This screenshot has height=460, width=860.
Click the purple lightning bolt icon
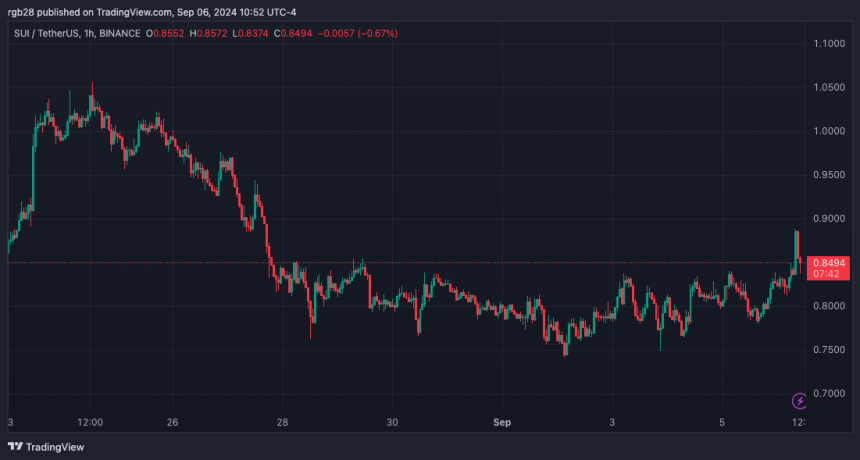click(x=799, y=401)
